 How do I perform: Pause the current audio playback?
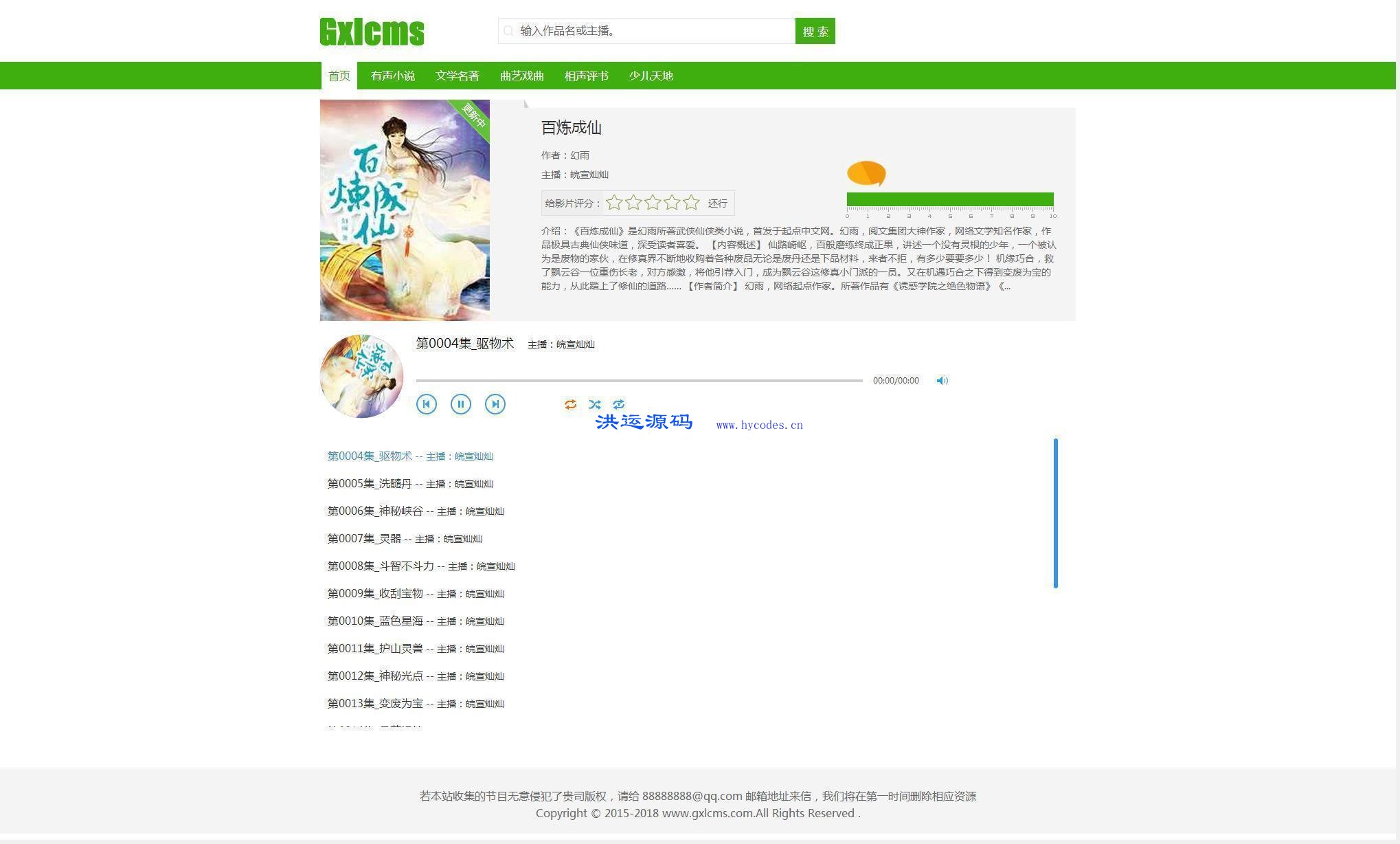(461, 404)
